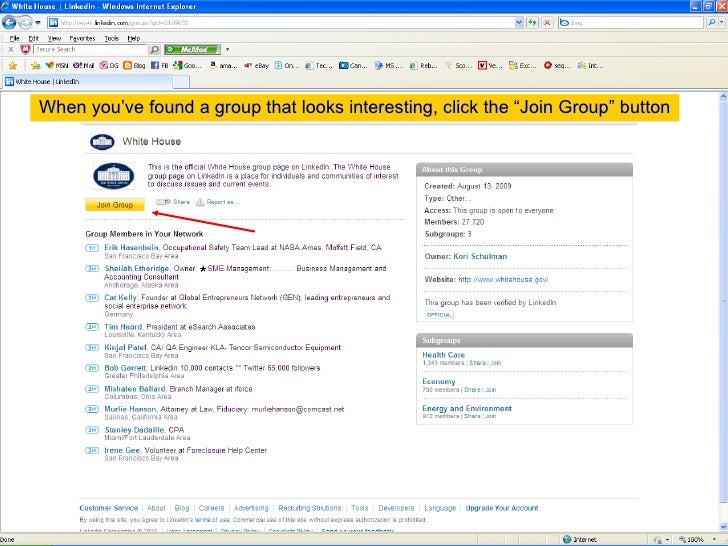Screen dimensions: 728x546
Task: Open the 'Can...' favorite bookmark
Action: 353,65
